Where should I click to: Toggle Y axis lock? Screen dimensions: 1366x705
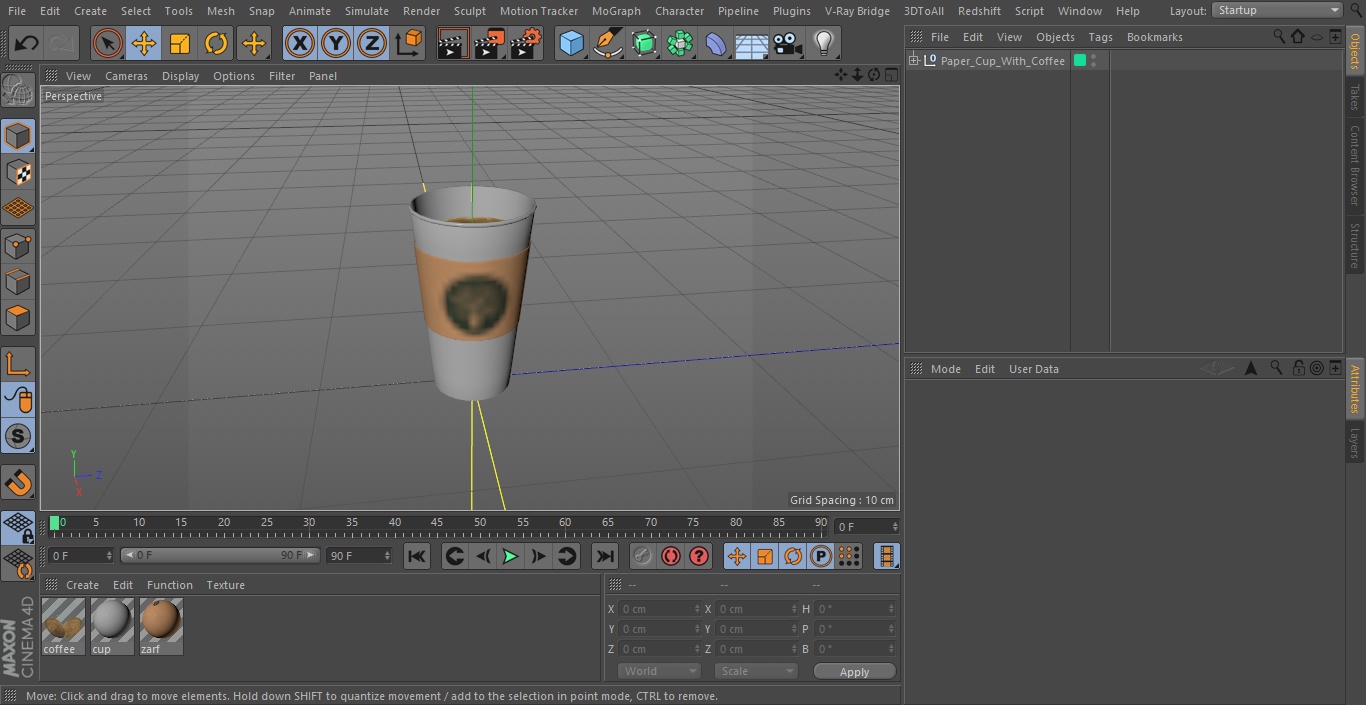tap(336, 43)
